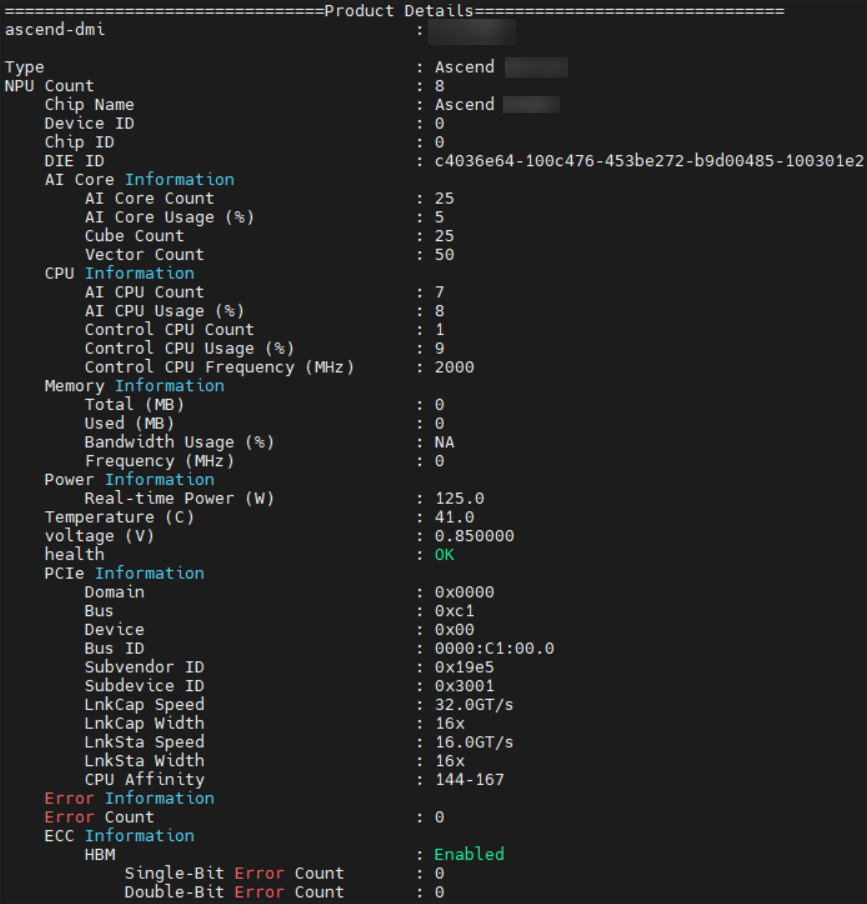The height and width of the screenshot is (904, 867).
Task: Click the "Chip Name" label
Action: 89,104
